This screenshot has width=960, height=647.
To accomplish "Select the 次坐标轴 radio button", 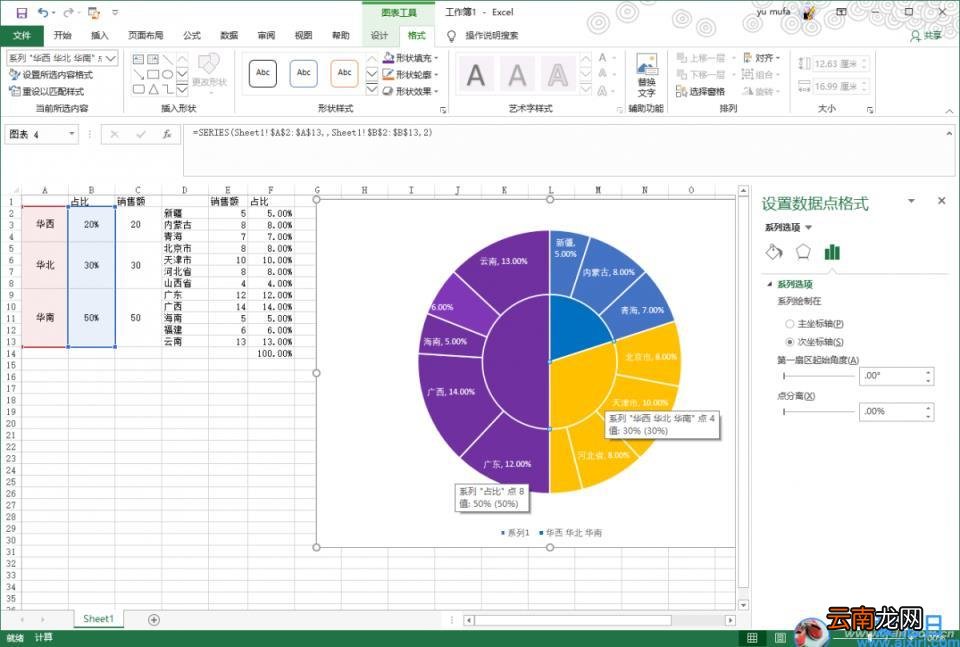I will click(789, 342).
